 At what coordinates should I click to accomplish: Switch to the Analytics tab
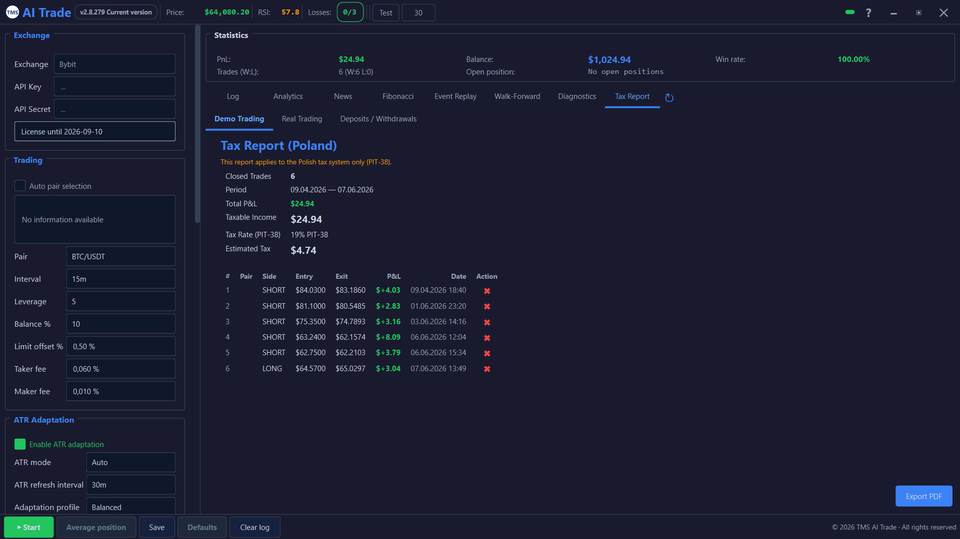[x=288, y=96]
